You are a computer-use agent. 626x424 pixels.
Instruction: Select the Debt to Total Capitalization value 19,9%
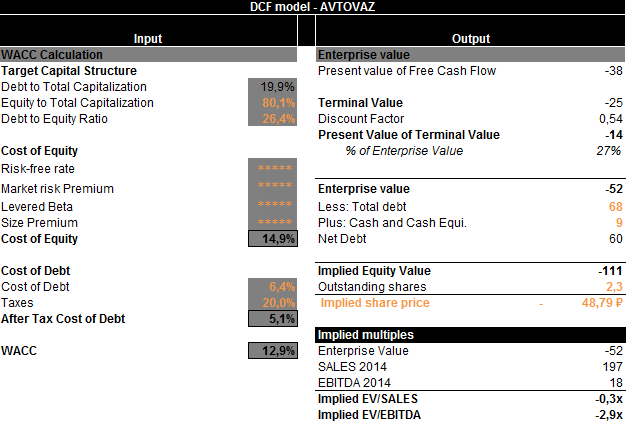pyautogui.click(x=272, y=86)
